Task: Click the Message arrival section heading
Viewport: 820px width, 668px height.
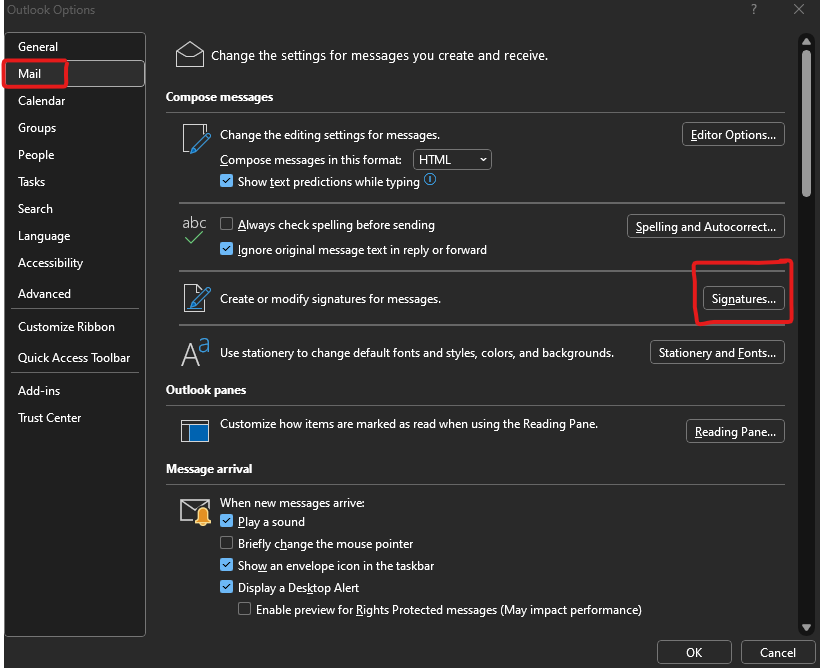Action: 209,469
